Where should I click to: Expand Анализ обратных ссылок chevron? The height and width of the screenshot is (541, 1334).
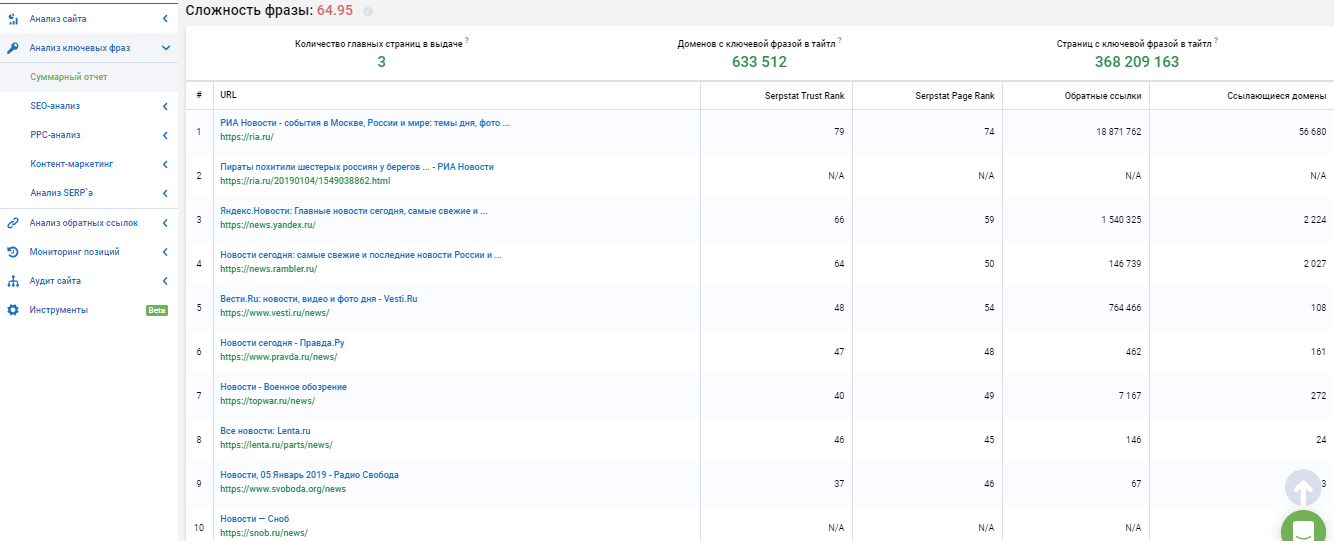(165, 223)
